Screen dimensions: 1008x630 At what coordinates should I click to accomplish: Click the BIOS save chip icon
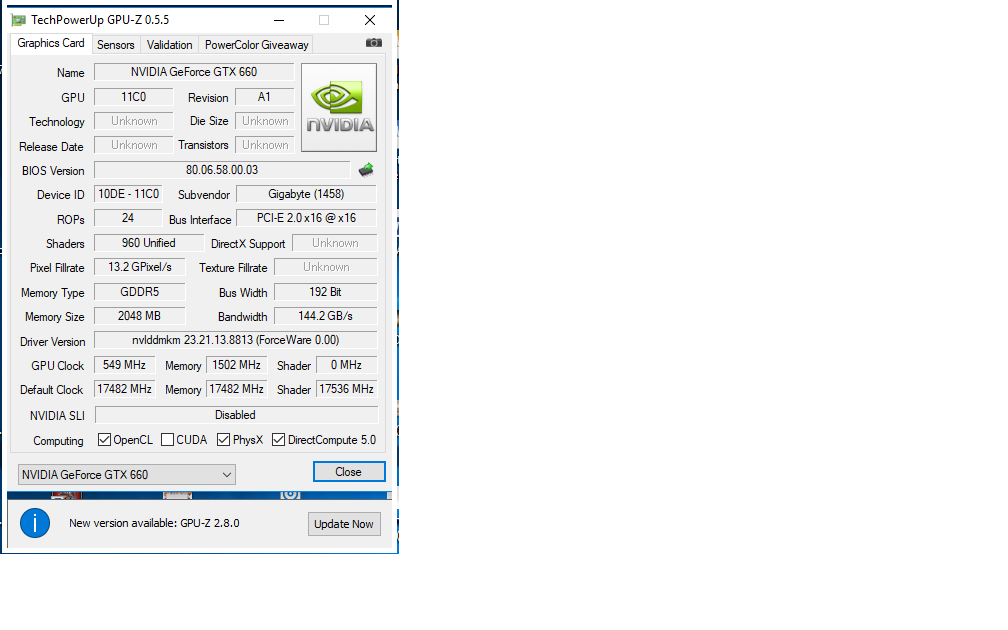[366, 170]
